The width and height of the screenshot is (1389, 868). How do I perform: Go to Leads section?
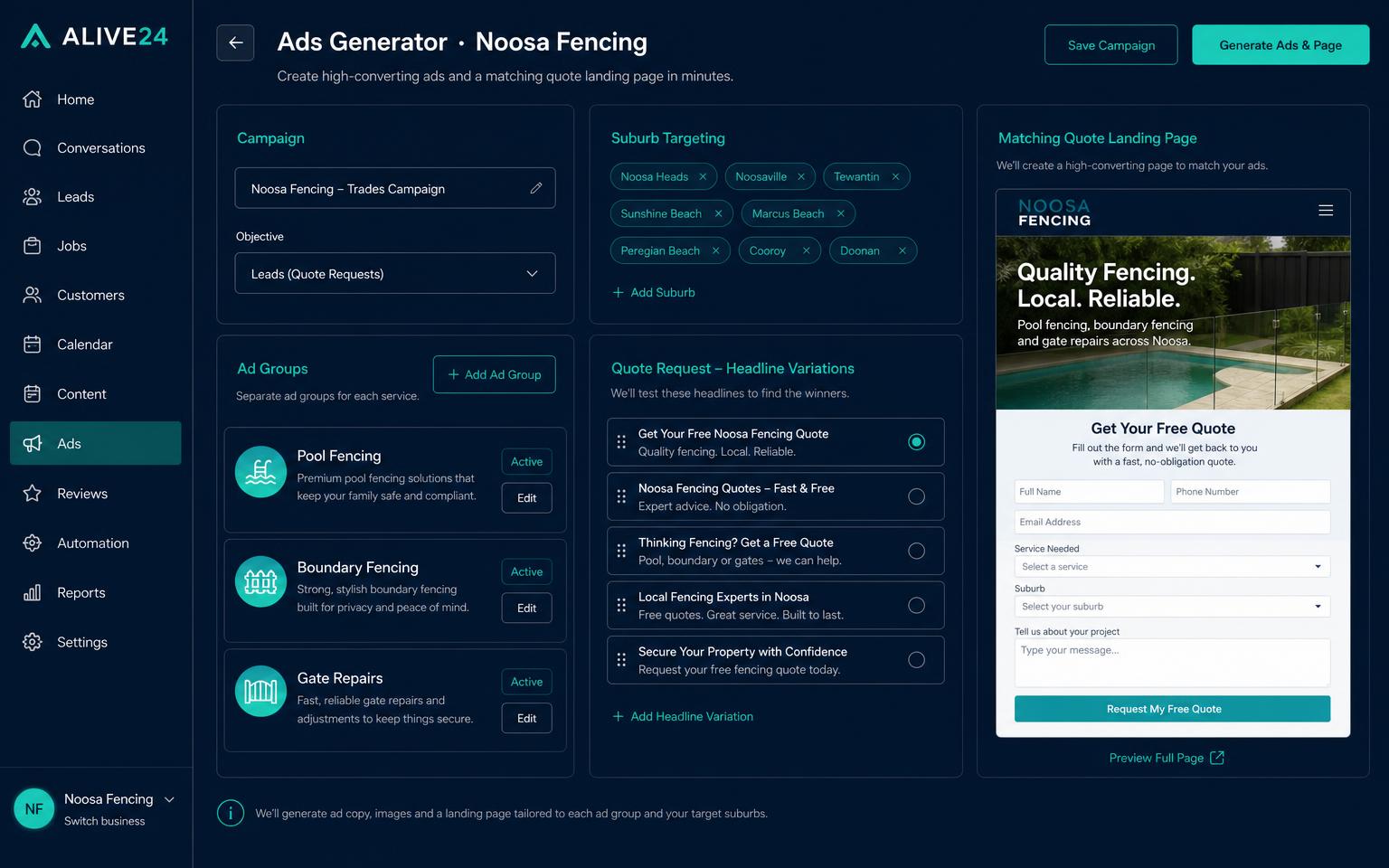96,197
